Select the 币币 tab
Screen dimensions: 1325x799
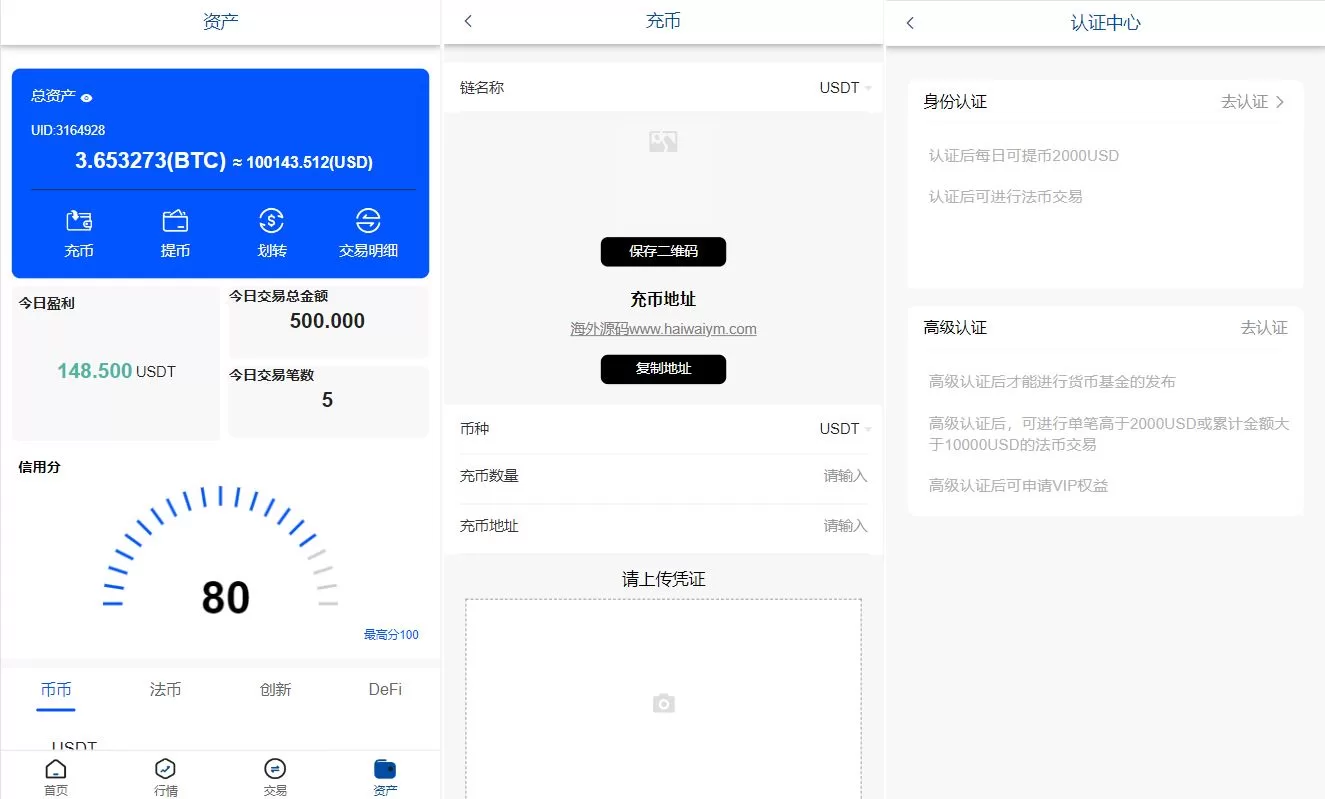(x=56, y=689)
